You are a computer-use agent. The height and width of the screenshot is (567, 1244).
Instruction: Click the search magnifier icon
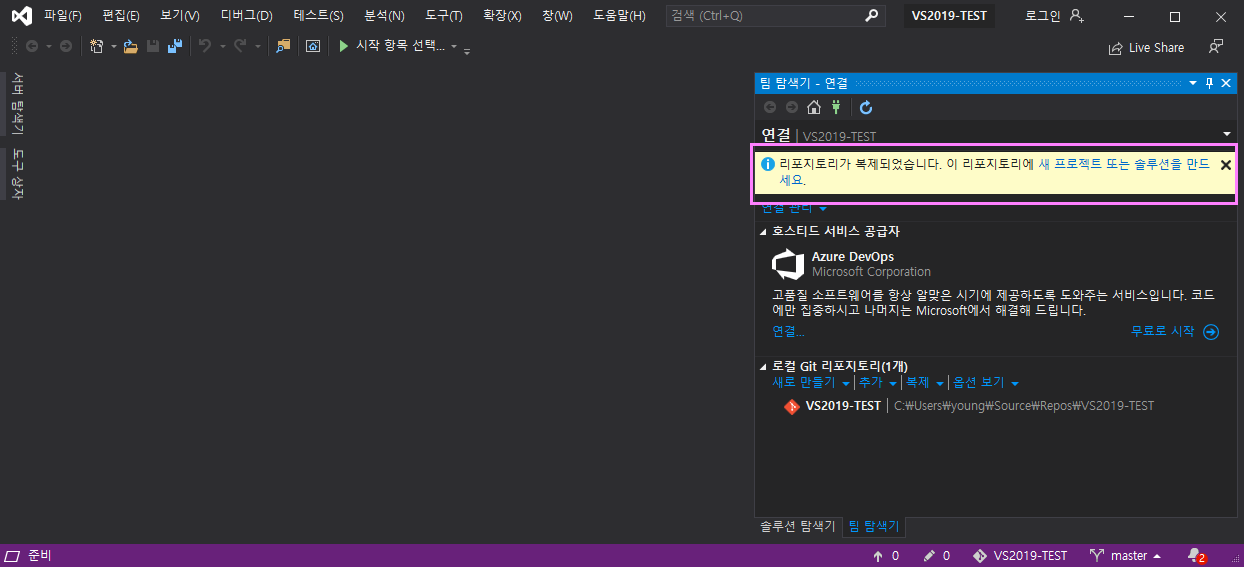tap(872, 16)
